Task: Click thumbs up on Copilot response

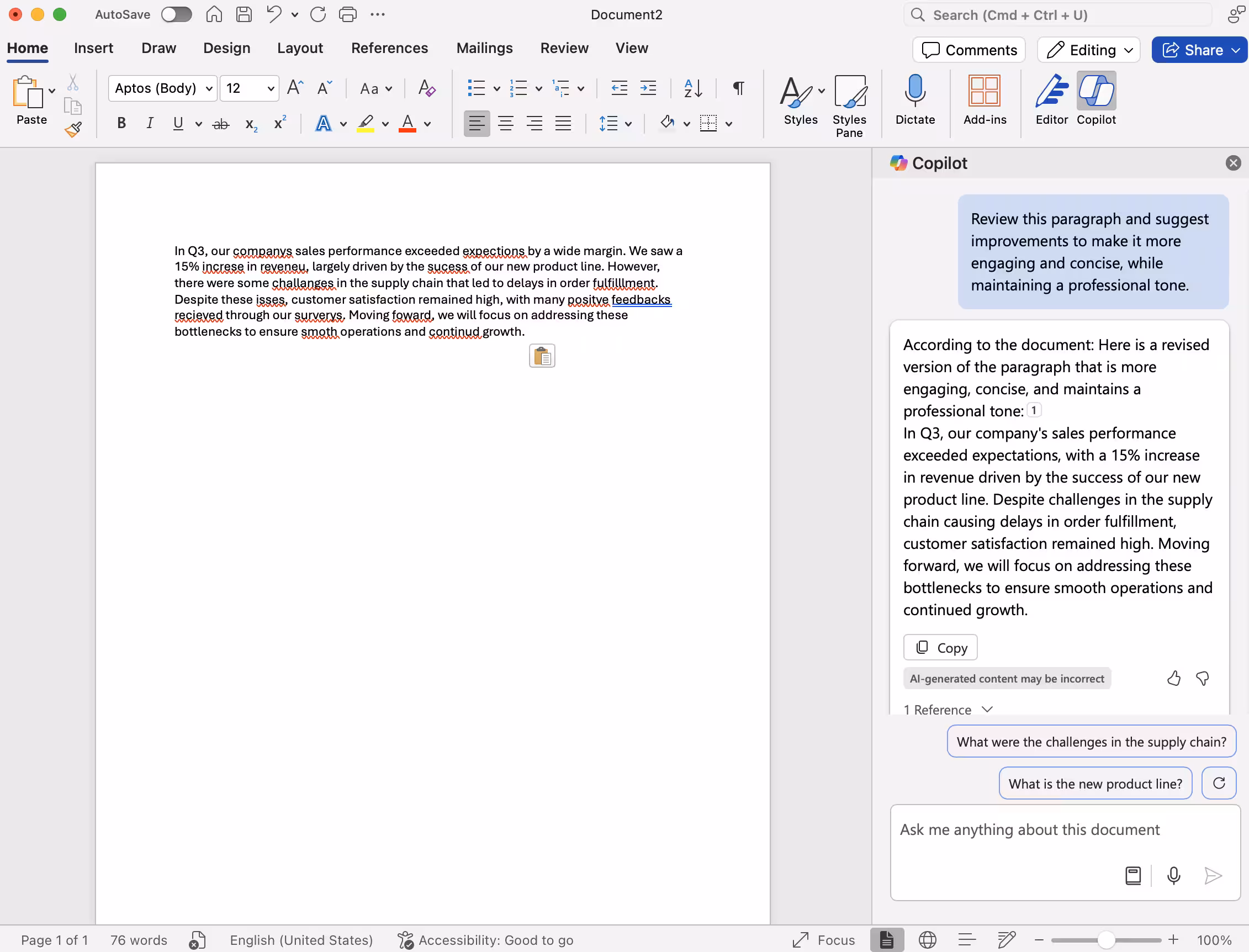Action: (1174, 678)
